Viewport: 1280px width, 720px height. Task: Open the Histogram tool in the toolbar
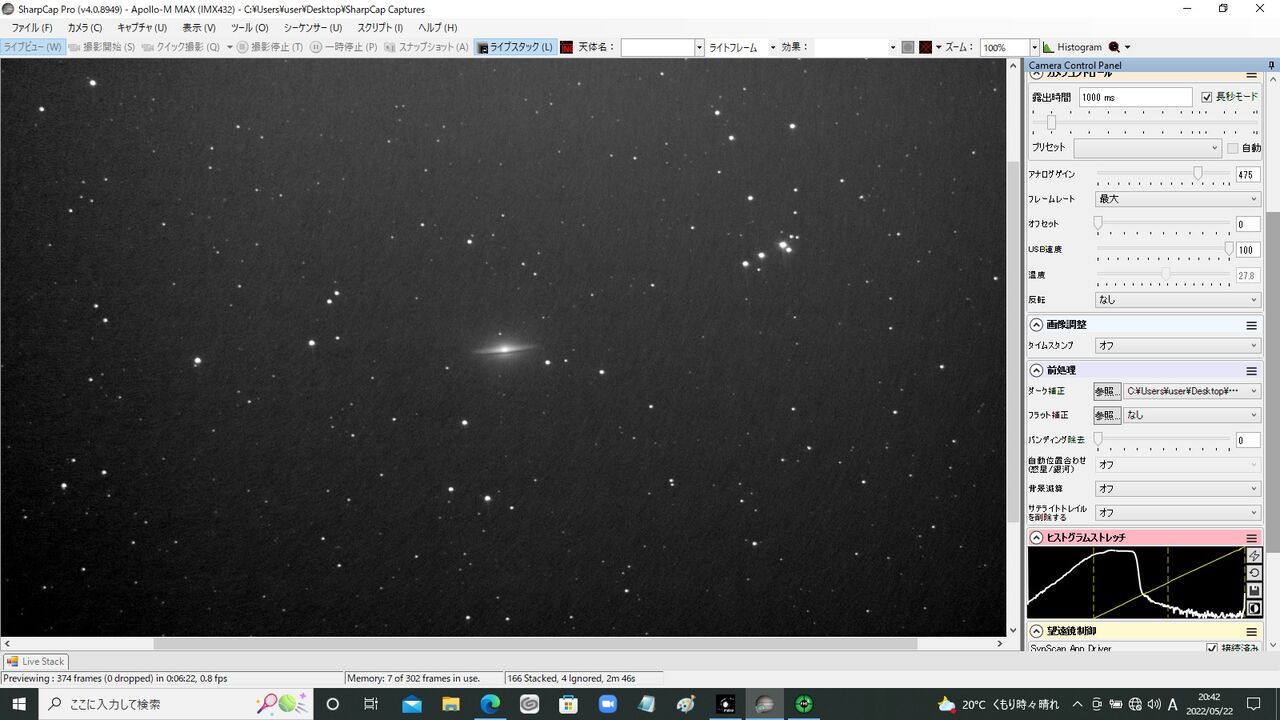pyautogui.click(x=1072, y=47)
